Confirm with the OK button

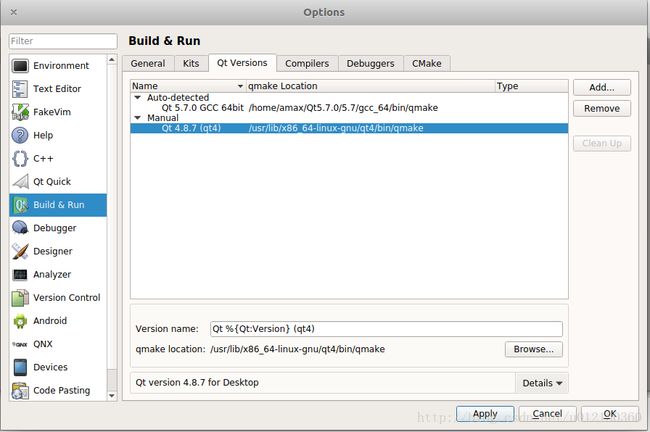pos(610,414)
